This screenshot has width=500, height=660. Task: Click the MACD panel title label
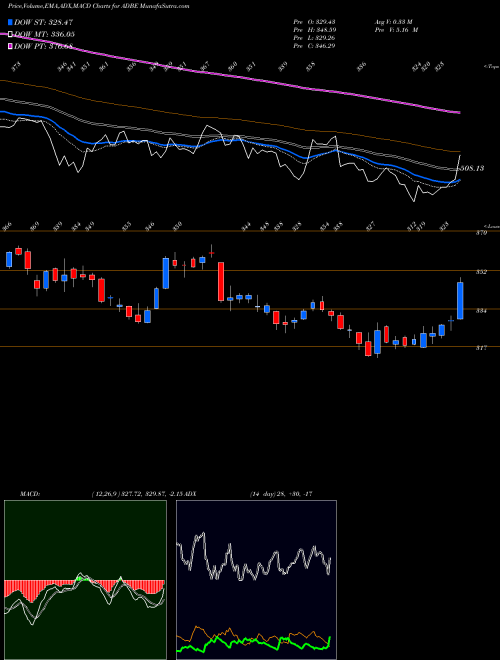coord(29,494)
